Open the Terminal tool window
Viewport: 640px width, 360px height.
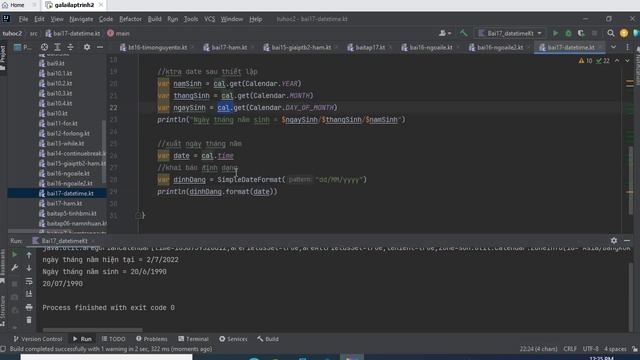tap(193, 339)
